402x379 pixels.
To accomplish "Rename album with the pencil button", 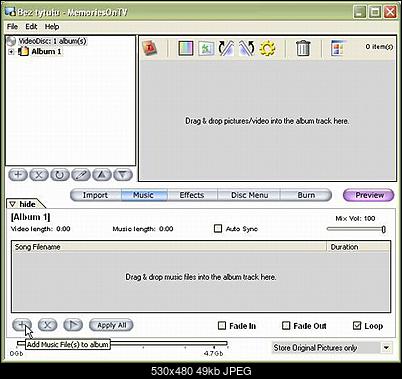I will point(81,175).
